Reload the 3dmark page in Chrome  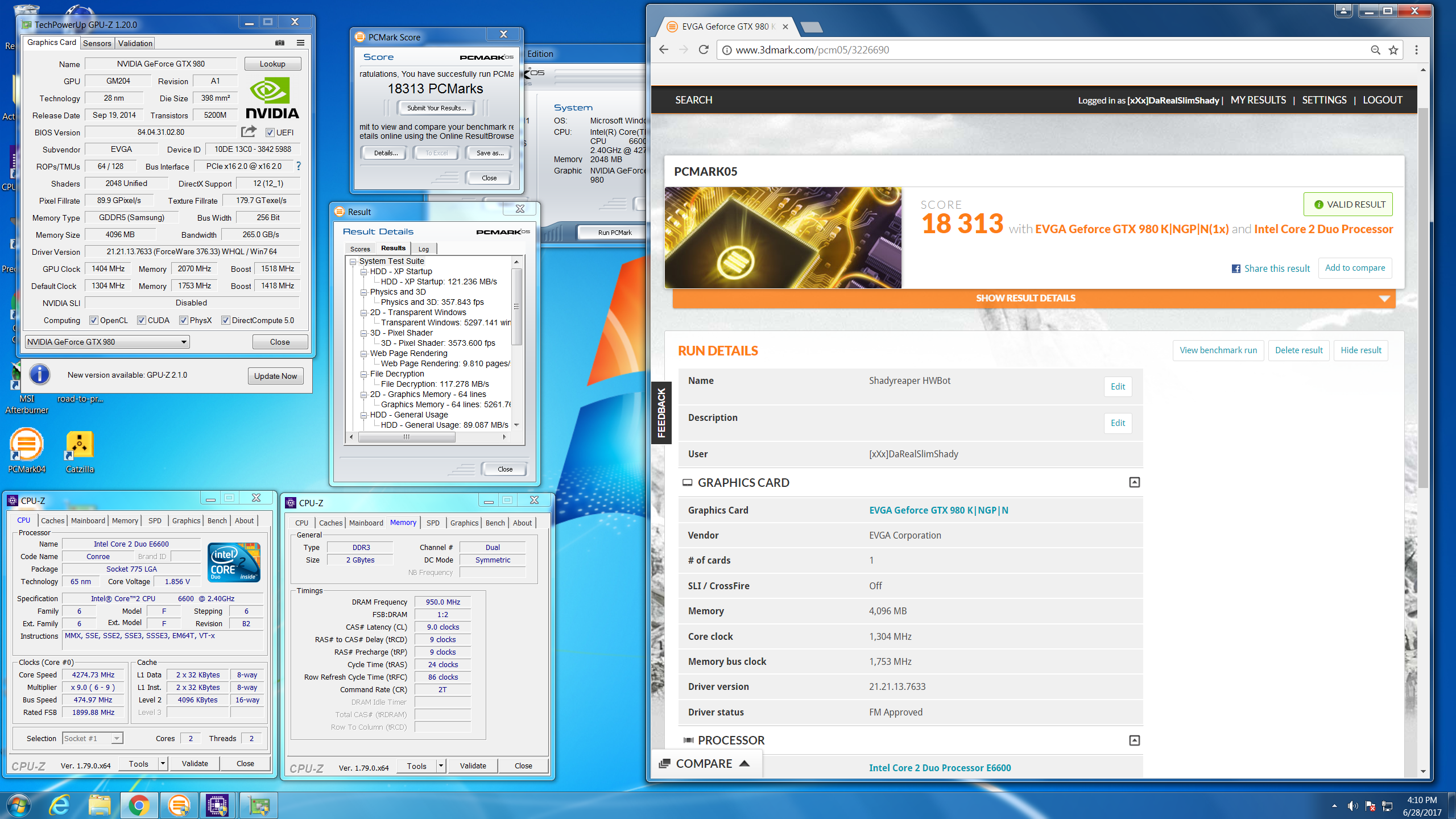click(703, 50)
